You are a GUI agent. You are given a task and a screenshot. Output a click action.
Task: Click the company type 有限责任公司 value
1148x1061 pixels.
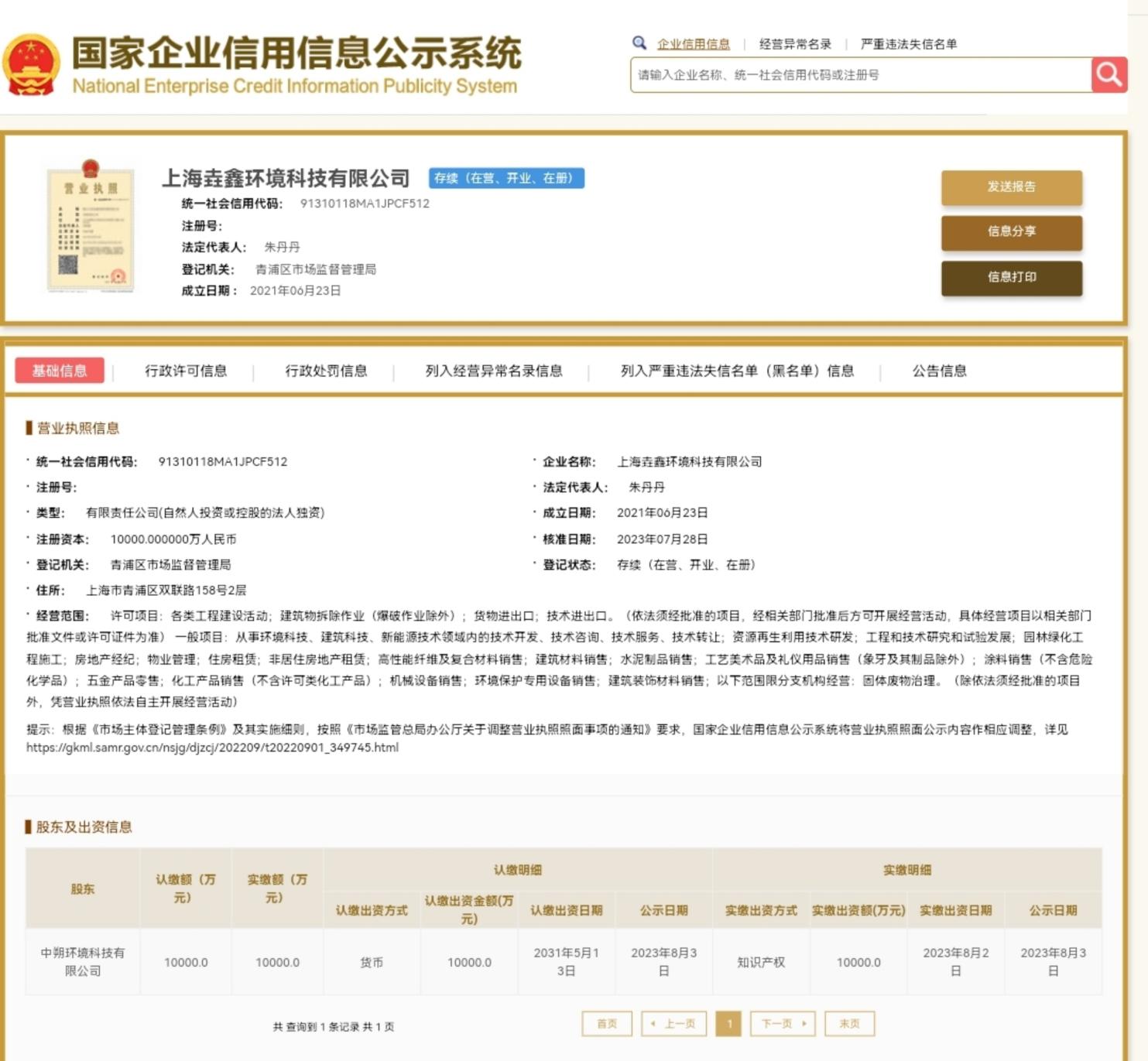click(x=204, y=512)
